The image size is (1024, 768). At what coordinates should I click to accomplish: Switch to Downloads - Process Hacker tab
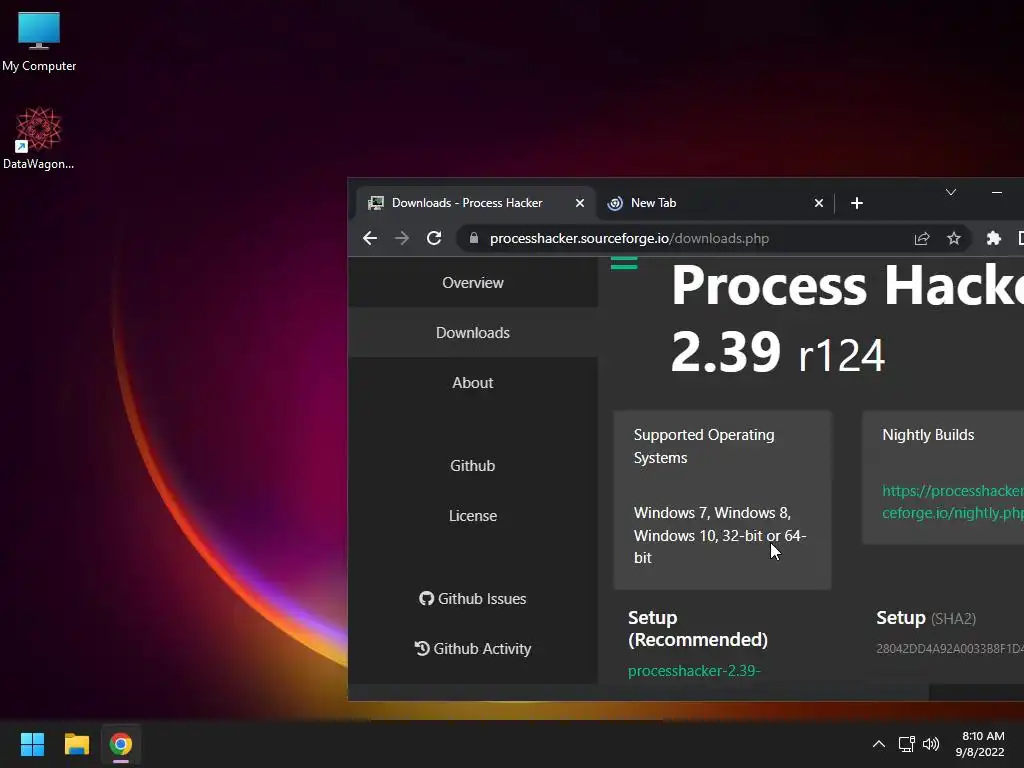tap(475, 203)
